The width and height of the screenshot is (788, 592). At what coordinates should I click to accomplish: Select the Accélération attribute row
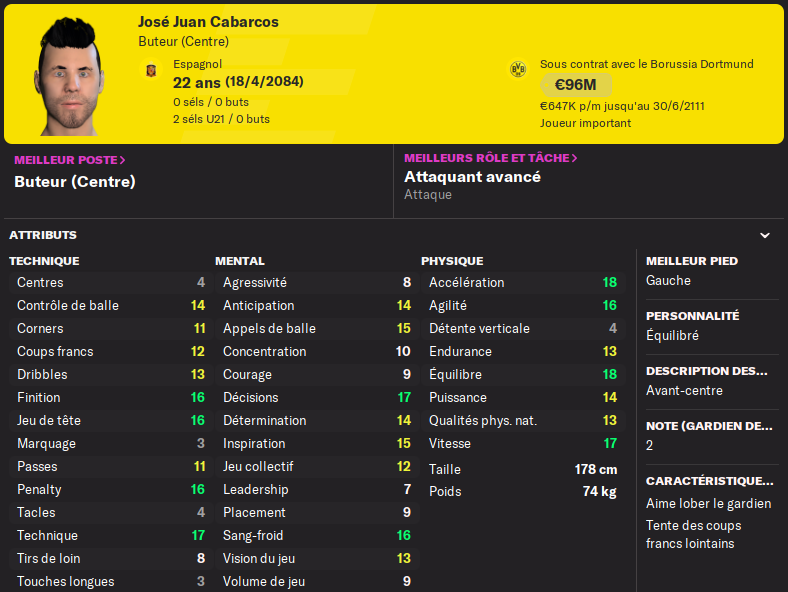tap(522, 282)
